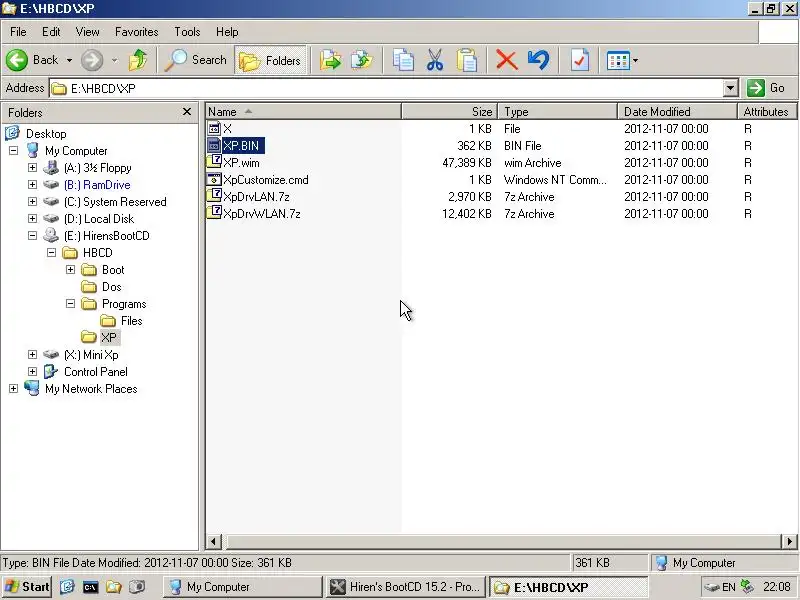Select the XpDrvWLAN.7z archive
Image resolution: width=800 pixels, height=600 pixels.
pos(262,213)
